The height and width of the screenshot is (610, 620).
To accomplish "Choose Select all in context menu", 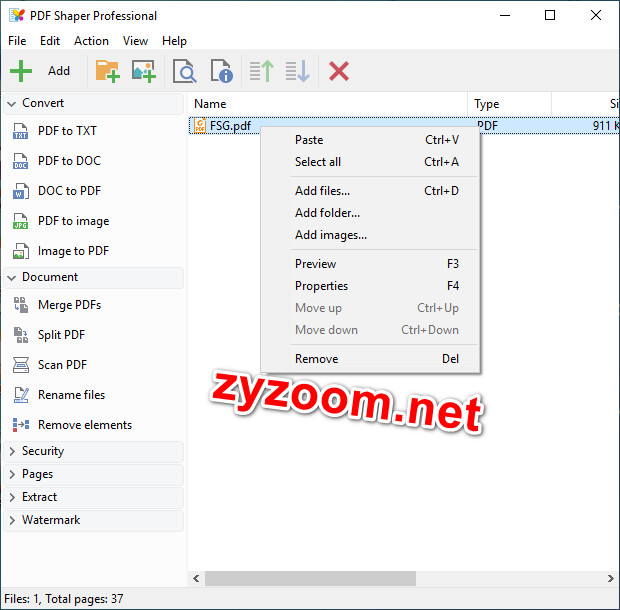I will (x=370, y=162).
